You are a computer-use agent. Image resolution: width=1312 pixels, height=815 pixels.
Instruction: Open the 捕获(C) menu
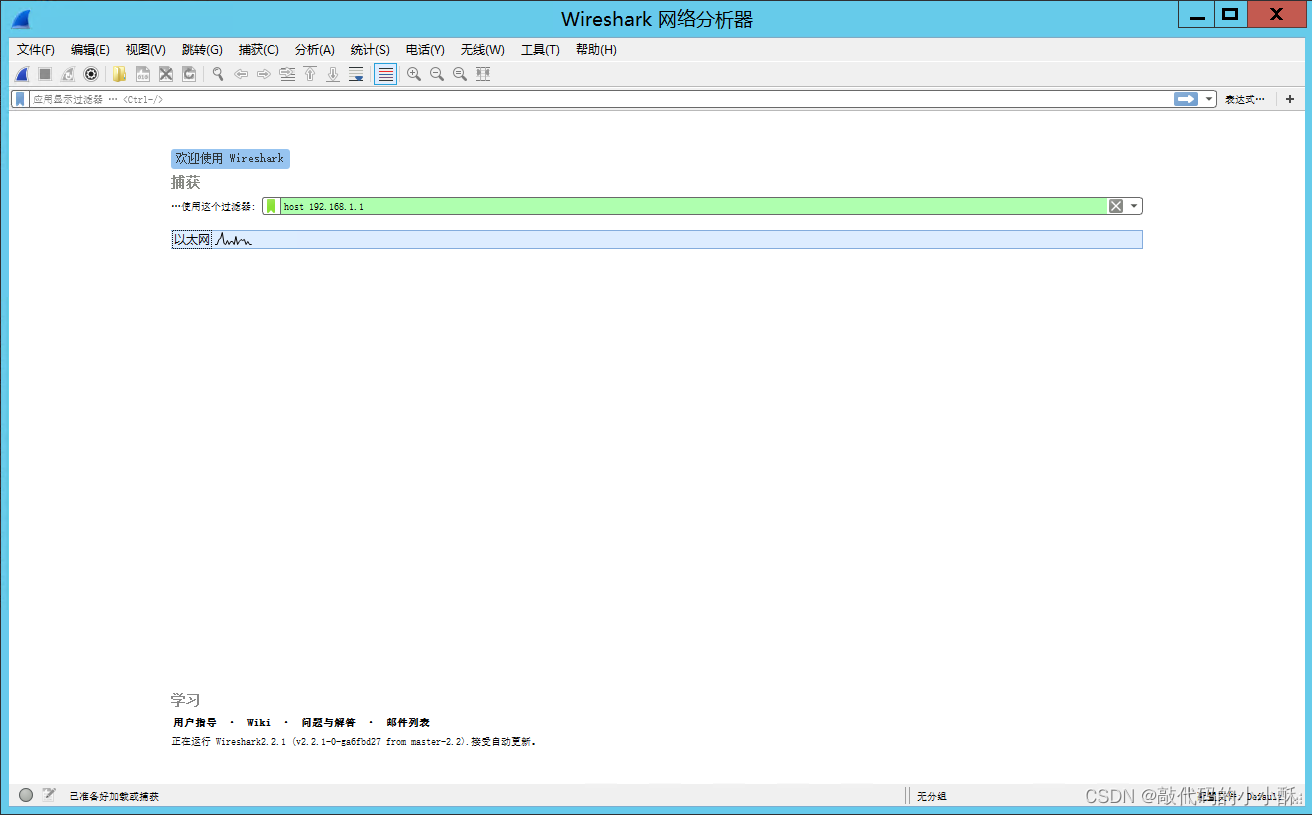pos(259,50)
